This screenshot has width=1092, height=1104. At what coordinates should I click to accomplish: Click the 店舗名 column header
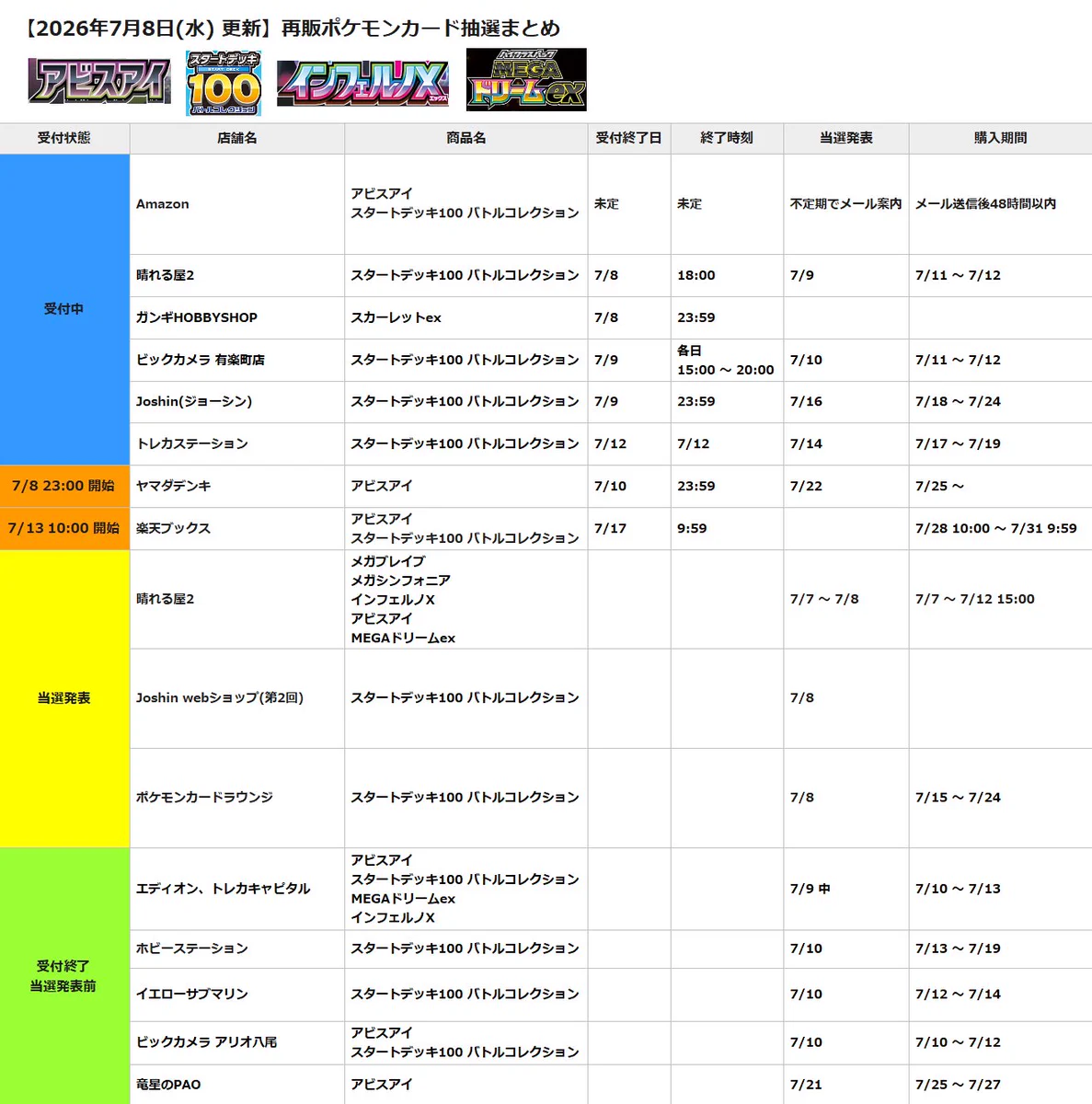click(237, 138)
